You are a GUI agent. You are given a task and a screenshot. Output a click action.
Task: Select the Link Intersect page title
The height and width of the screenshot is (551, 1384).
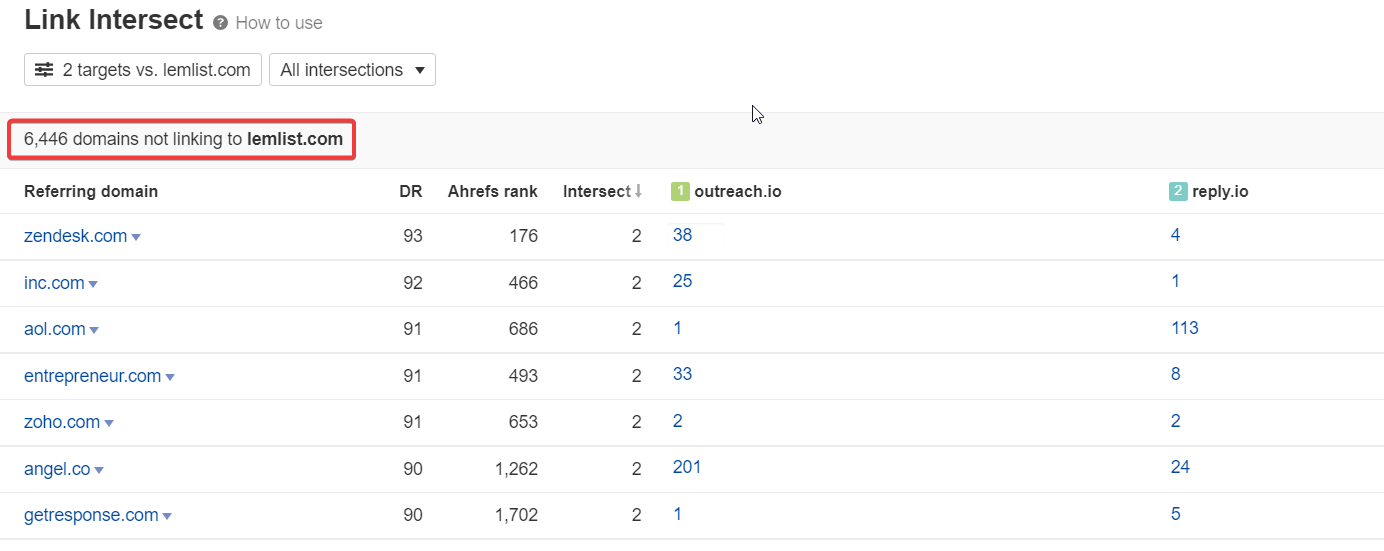pyautogui.click(x=114, y=20)
